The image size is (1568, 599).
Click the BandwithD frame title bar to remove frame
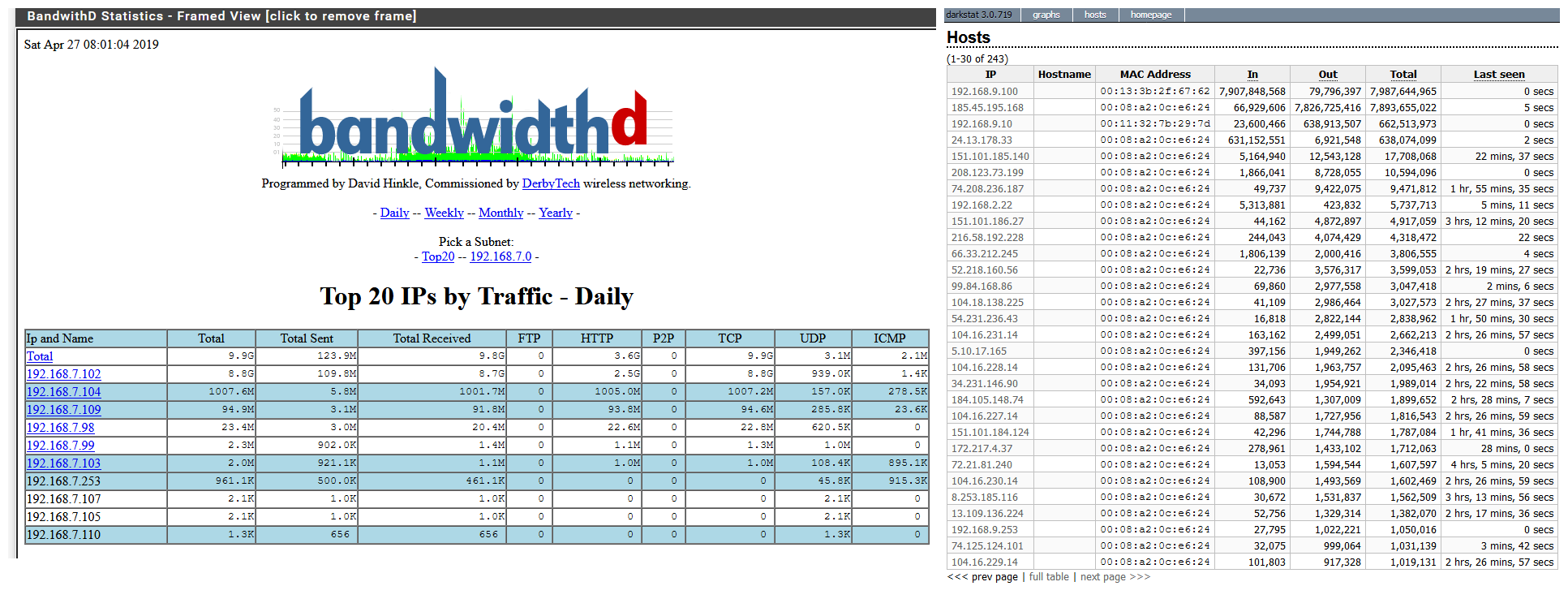point(475,16)
